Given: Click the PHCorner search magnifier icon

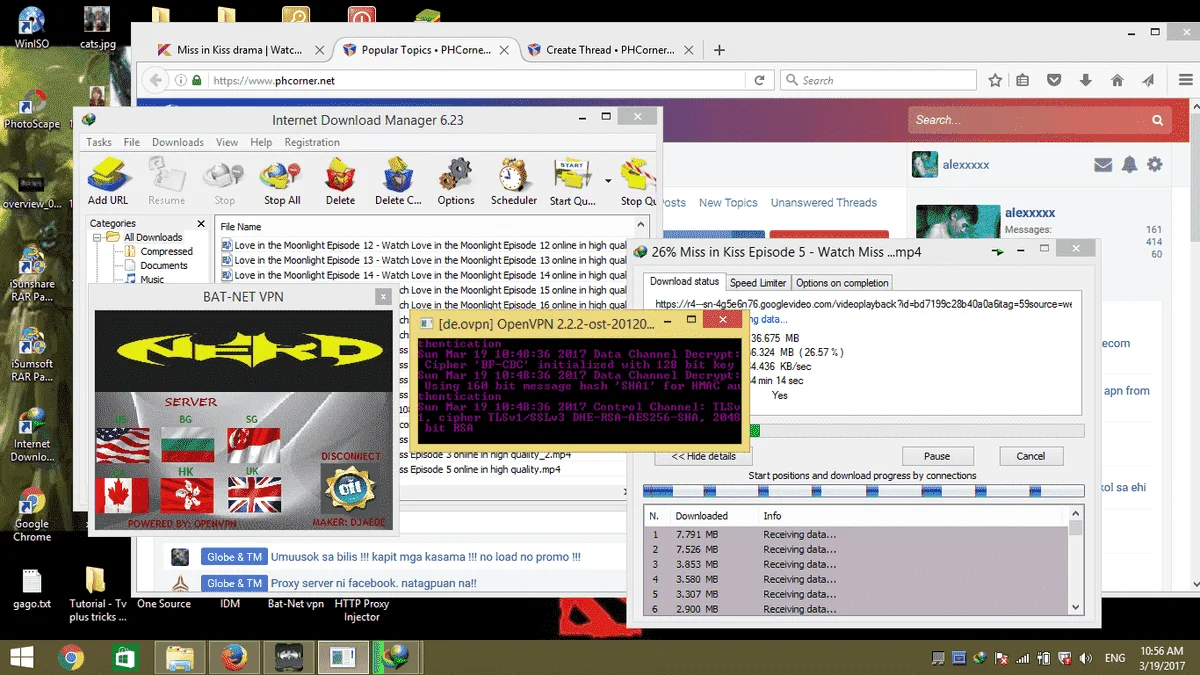Looking at the screenshot, I should click(x=1158, y=120).
